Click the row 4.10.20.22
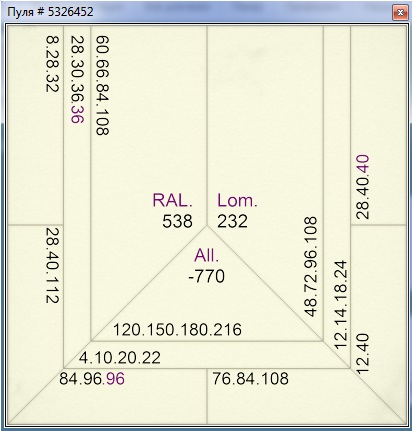 [120, 358]
